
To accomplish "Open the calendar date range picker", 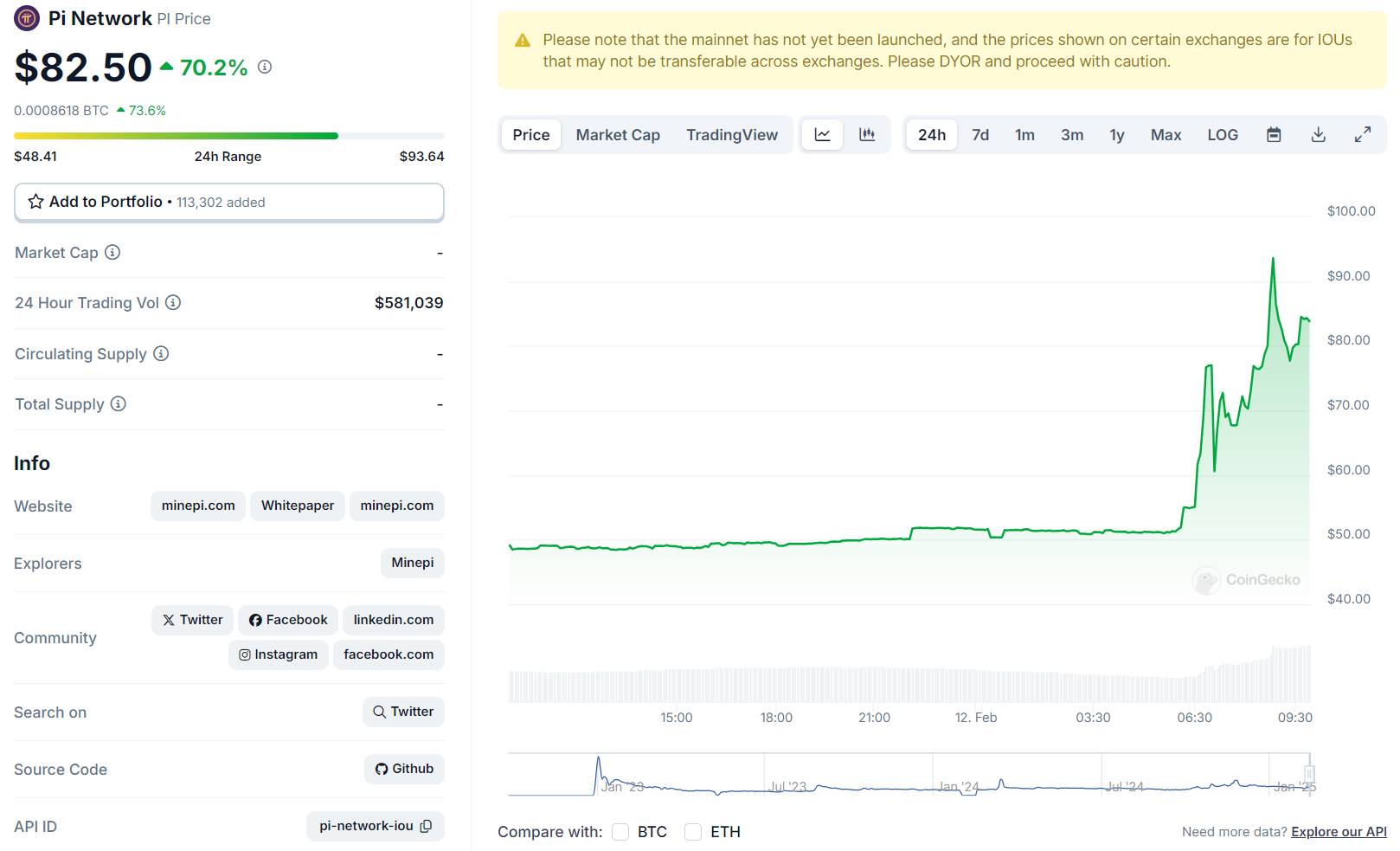I will [x=1274, y=135].
